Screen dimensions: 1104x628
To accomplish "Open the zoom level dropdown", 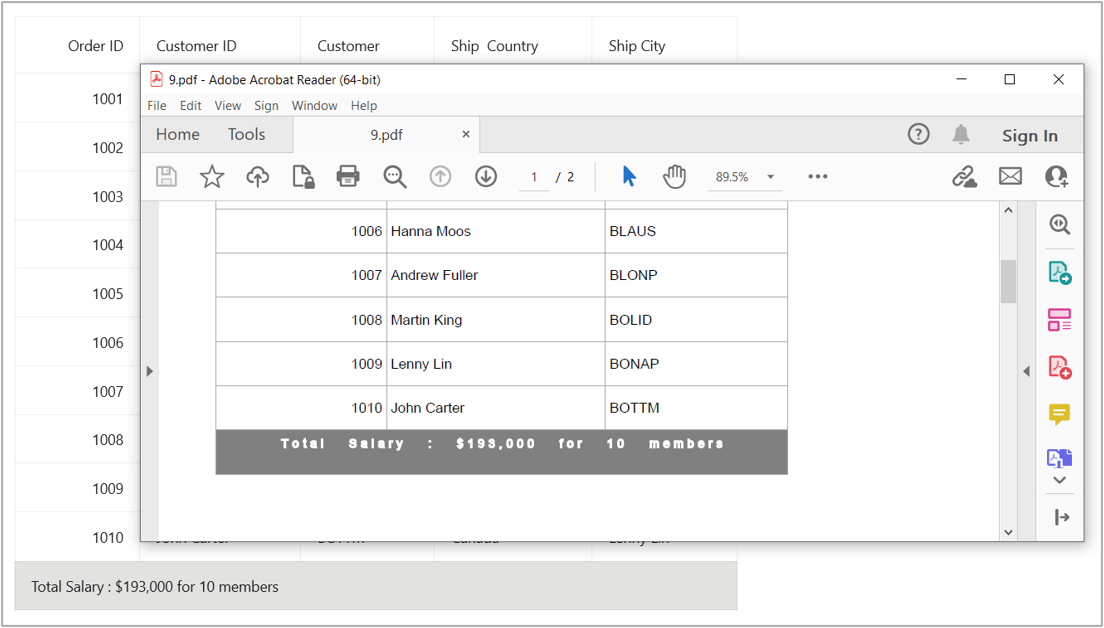I will (770, 177).
